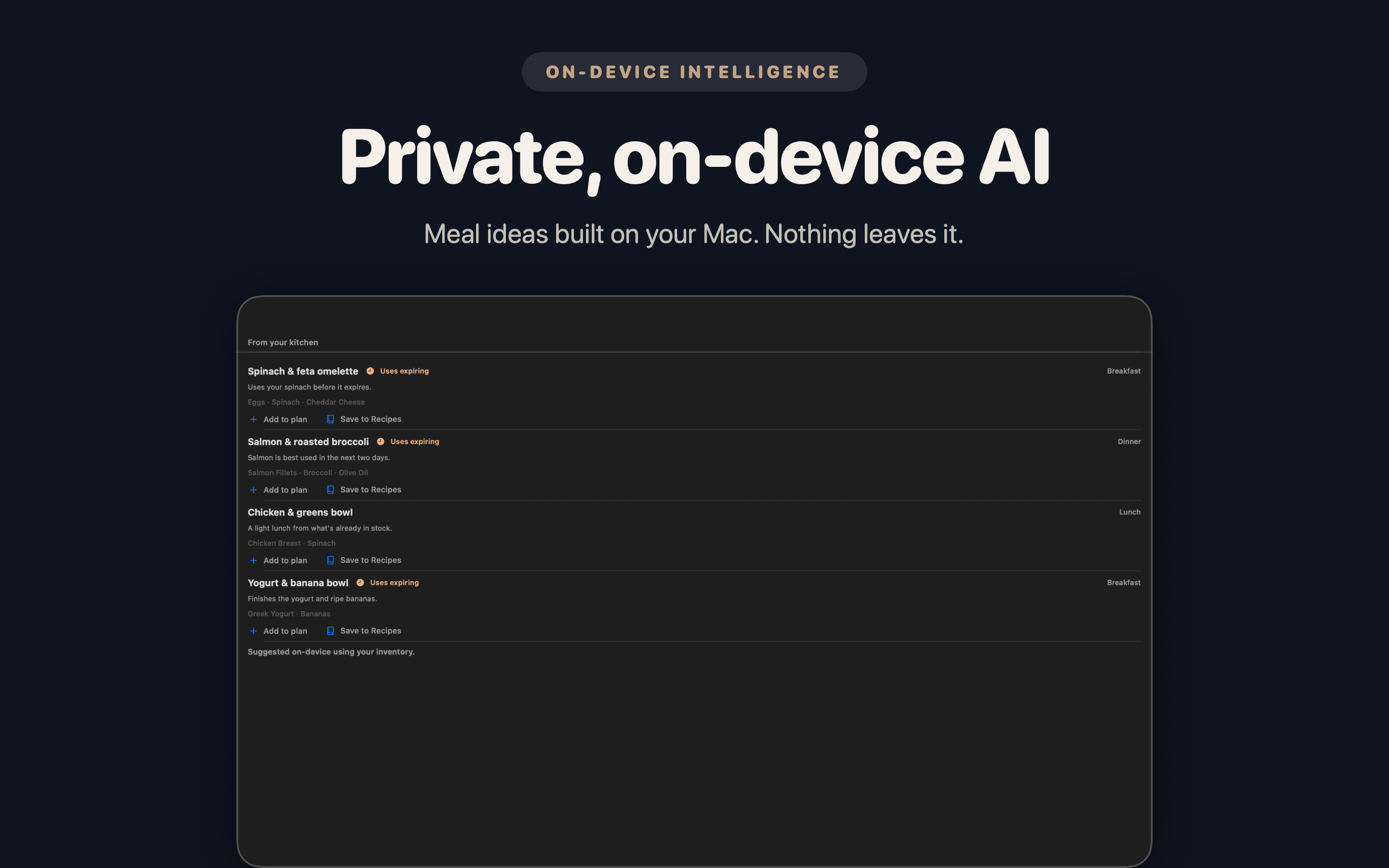The image size is (1389, 868).
Task: Click the From your kitchen section header
Action: [x=283, y=343]
